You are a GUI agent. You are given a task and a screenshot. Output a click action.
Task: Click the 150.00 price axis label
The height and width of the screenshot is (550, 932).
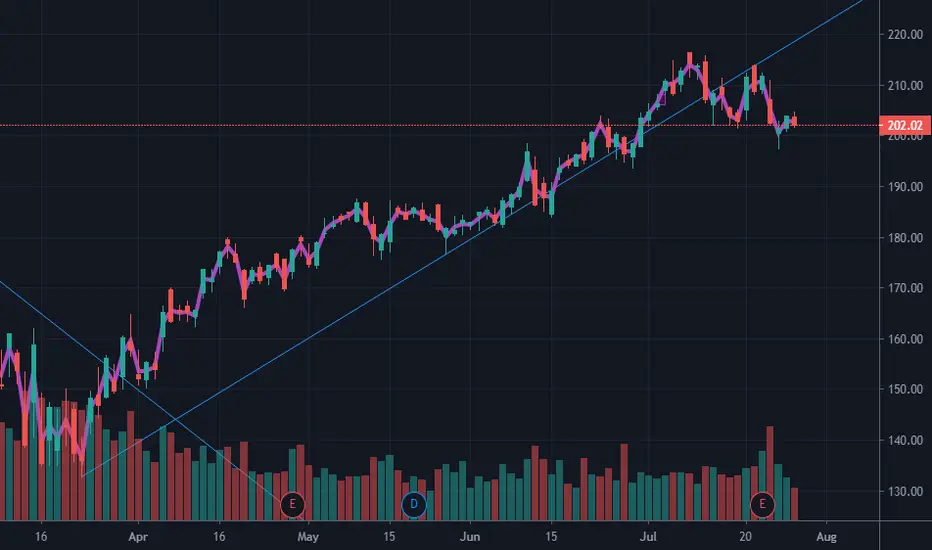(905, 389)
